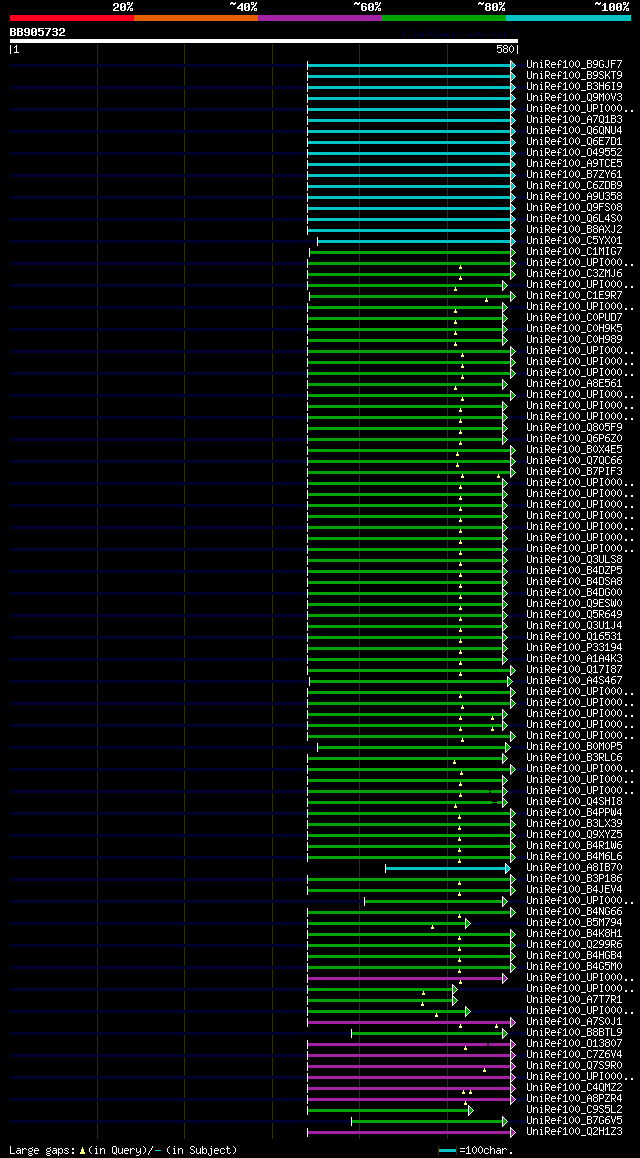The height and width of the screenshot is (1158, 640).
Task: Open UniRef100_B4PPW4 entry
Action: point(574,812)
